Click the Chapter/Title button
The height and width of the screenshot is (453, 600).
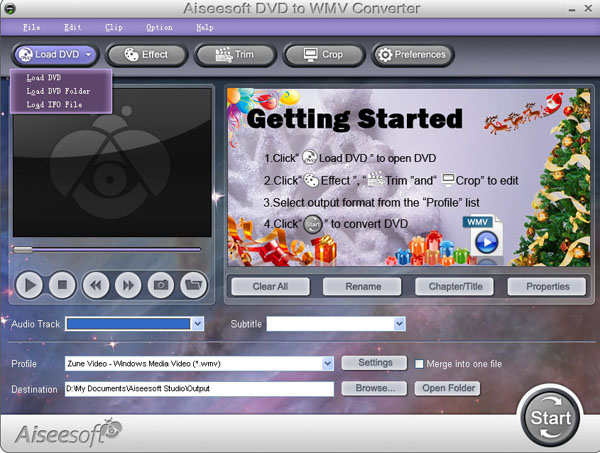pyautogui.click(x=455, y=287)
